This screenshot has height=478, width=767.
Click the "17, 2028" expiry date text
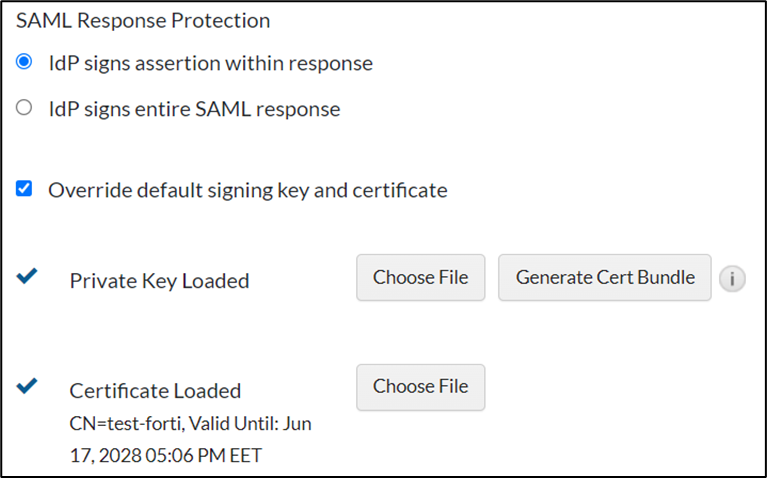105,455
